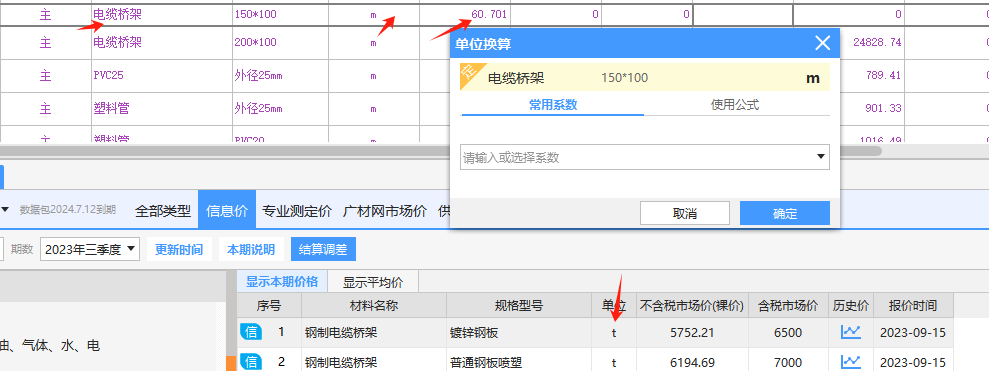Switch to 显示本期价格 tab
Image resolution: width=989 pixels, height=371 pixels.
[x=282, y=281]
